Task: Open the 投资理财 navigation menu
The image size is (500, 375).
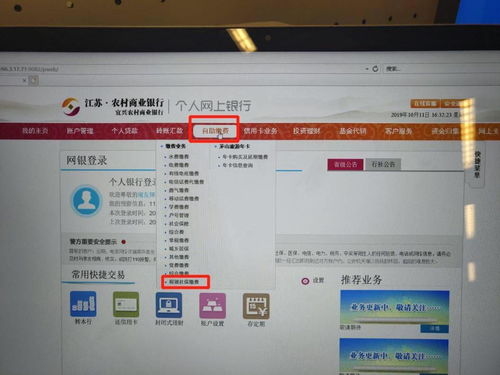Action: click(307, 131)
